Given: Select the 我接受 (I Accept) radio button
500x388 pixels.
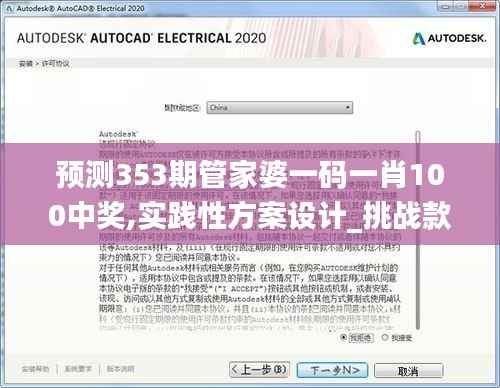Looking at the screenshot, I should tap(385, 338).
